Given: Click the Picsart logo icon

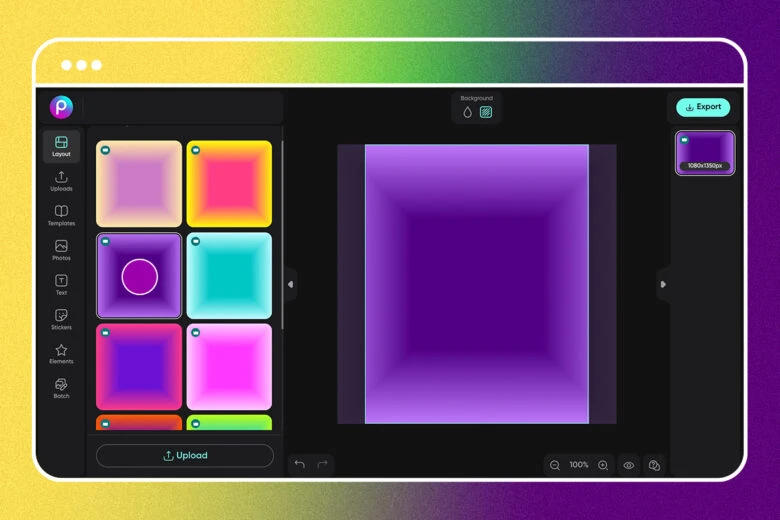Looking at the screenshot, I should point(61,107).
